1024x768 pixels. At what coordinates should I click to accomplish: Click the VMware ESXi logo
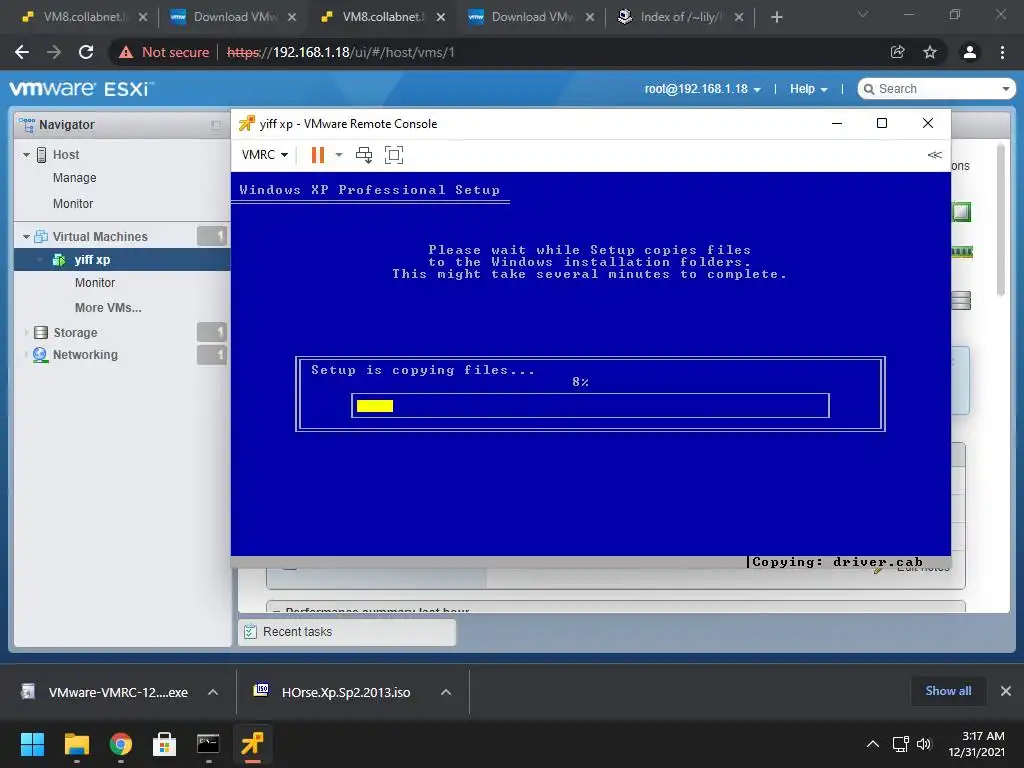click(81, 89)
